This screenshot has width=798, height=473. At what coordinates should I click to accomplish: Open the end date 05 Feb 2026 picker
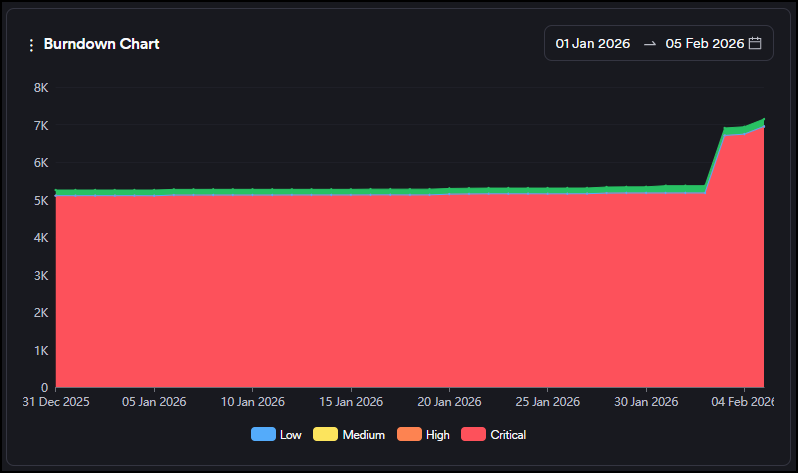pyautogui.click(x=704, y=44)
